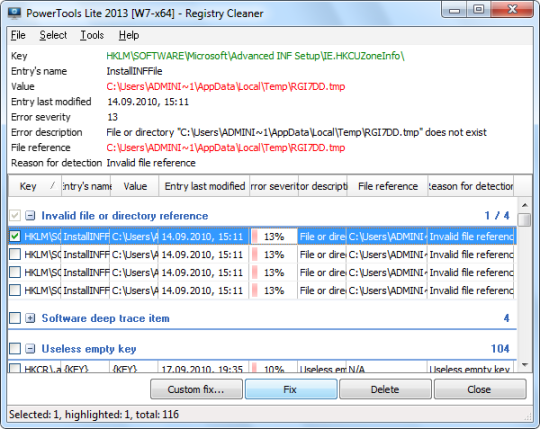This screenshot has width=540, height=429.
Task: Open the File menu
Action: (x=18, y=35)
